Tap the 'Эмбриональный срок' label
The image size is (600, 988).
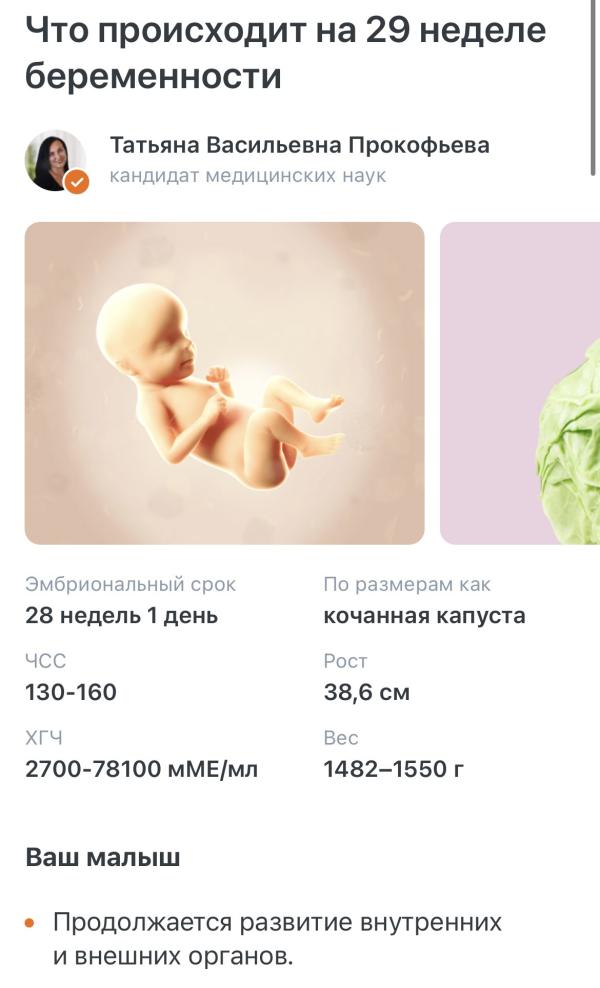pos(130,585)
